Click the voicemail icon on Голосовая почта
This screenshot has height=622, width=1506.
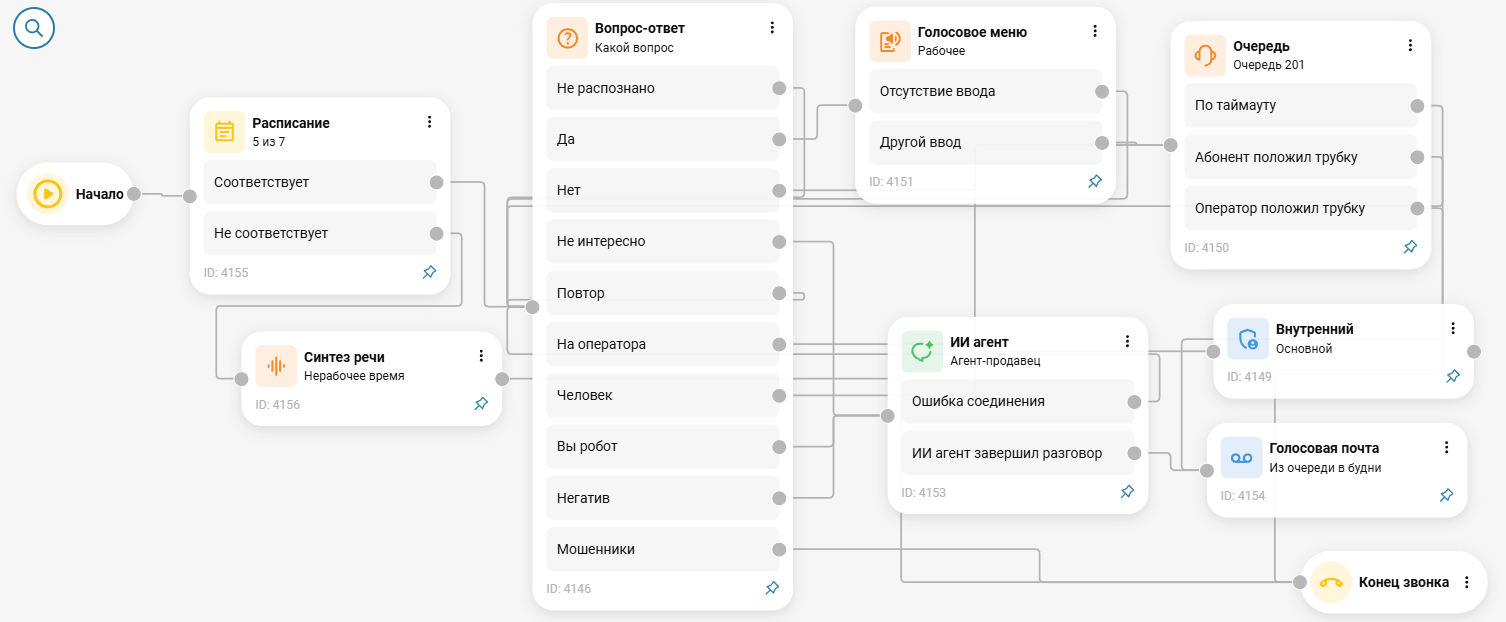point(1242,457)
